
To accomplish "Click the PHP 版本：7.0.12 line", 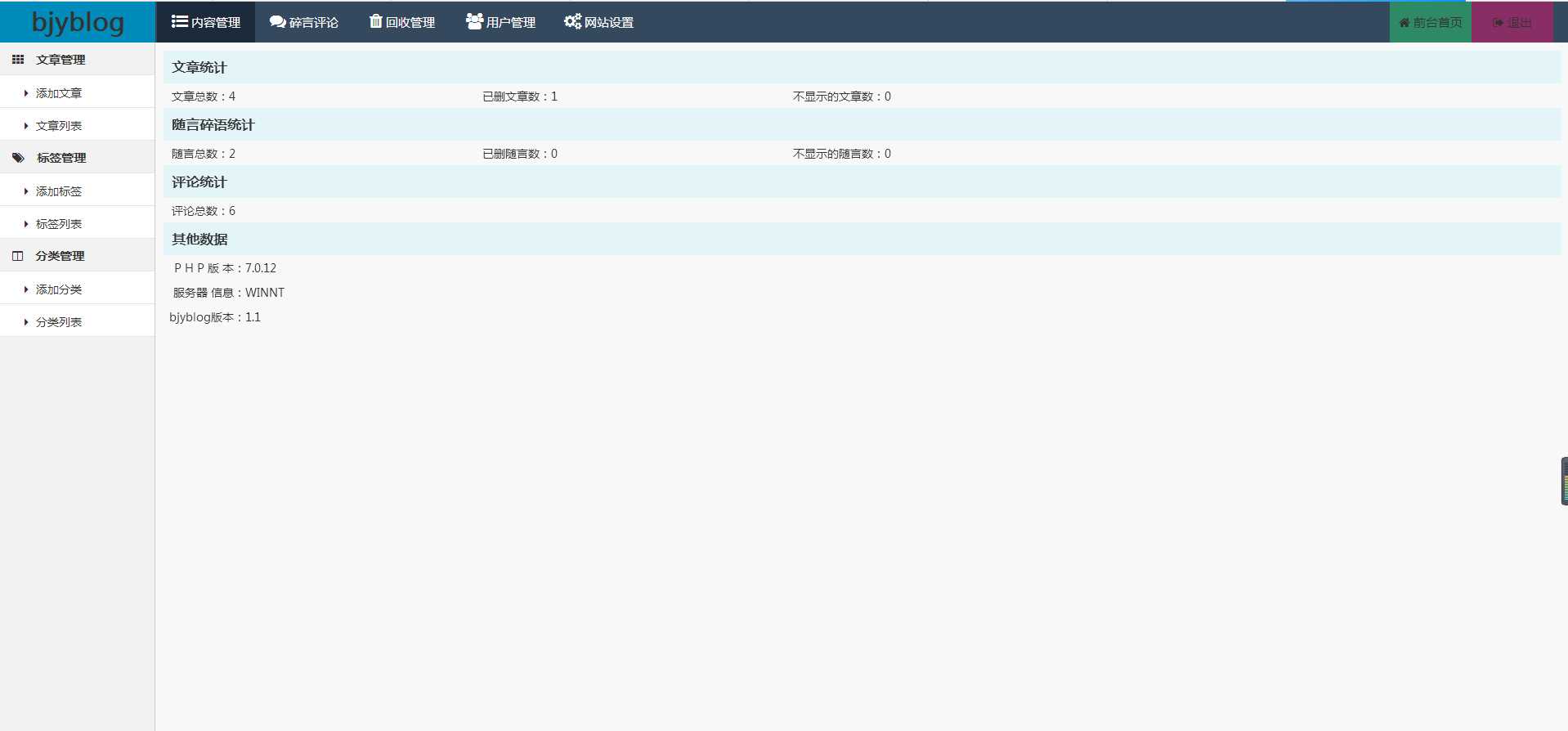I will click(225, 268).
